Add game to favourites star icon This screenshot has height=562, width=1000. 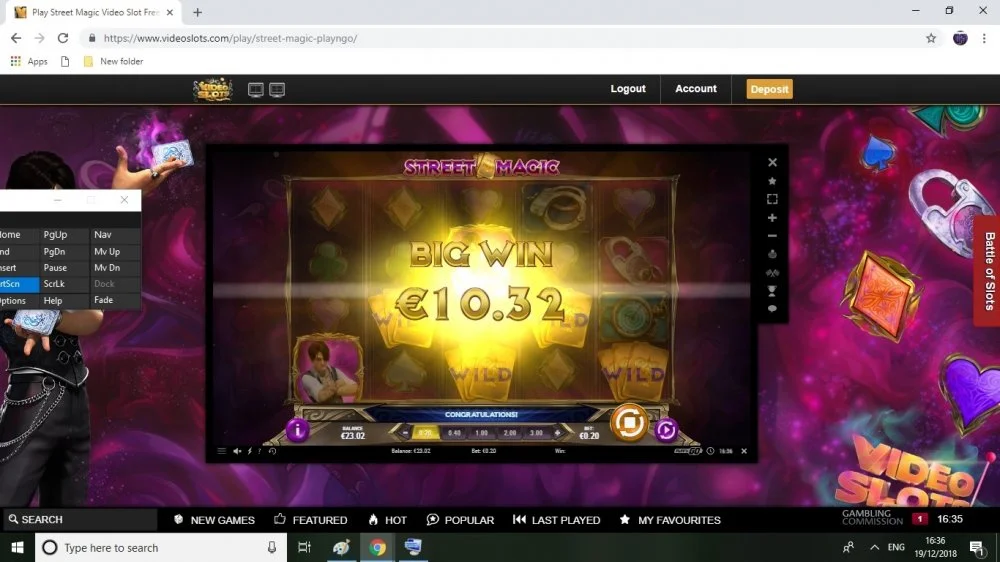pyautogui.click(x=772, y=181)
